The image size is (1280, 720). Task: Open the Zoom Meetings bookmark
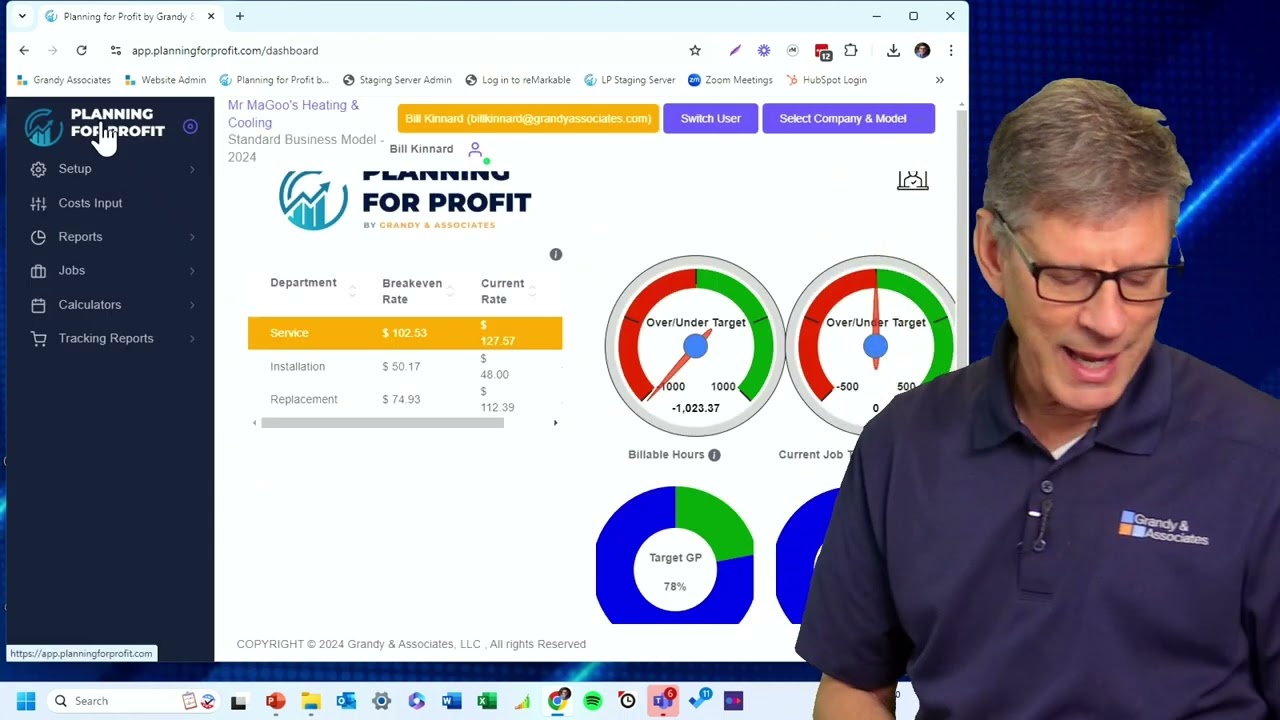[730, 80]
